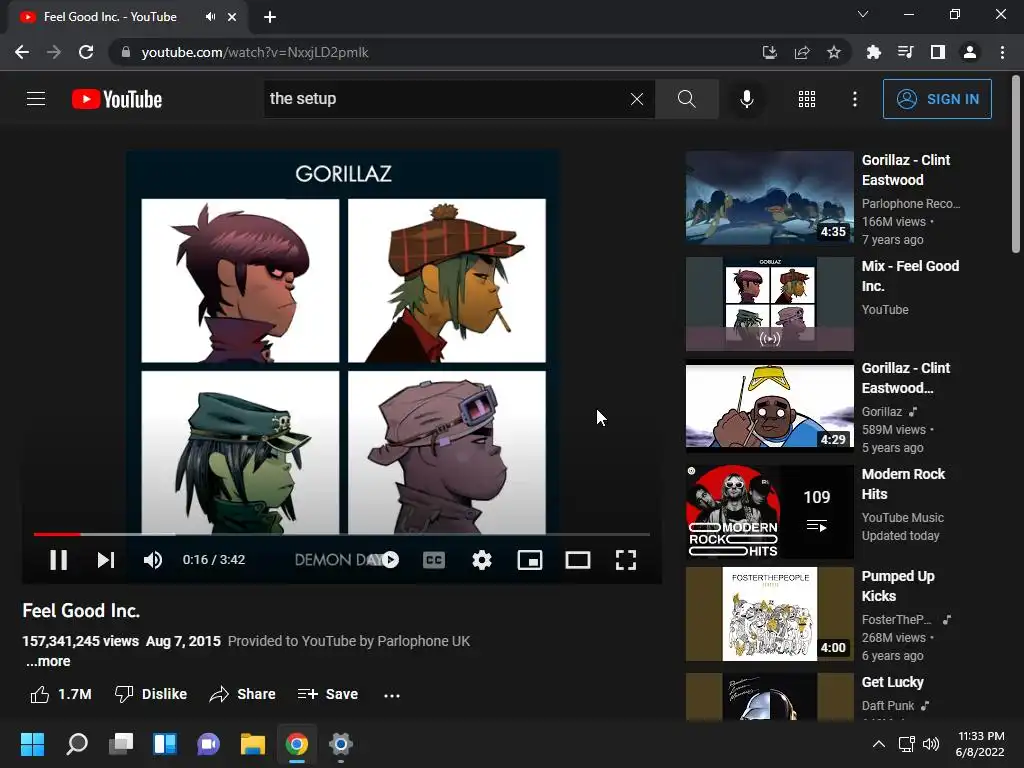The width and height of the screenshot is (1024, 768).
Task: Start voice search with microphone
Action: [746, 99]
